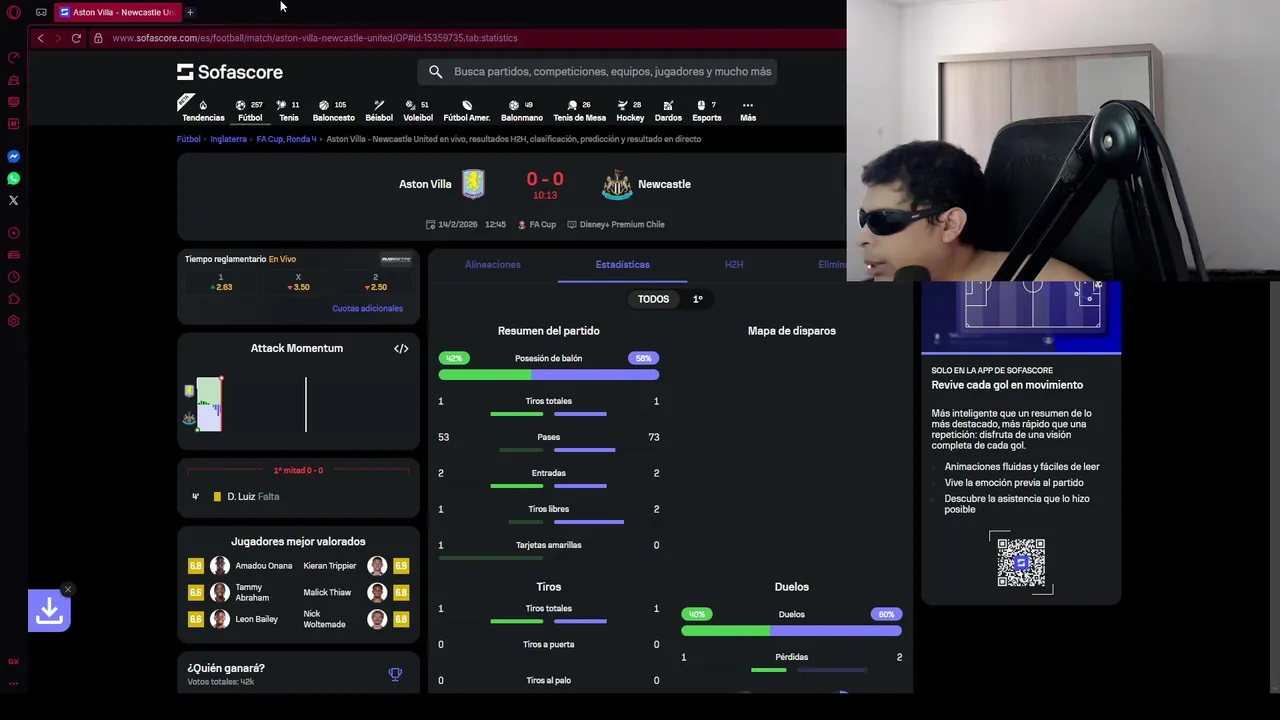
Task: Switch to the Alineaciones tab
Action: coord(493,265)
